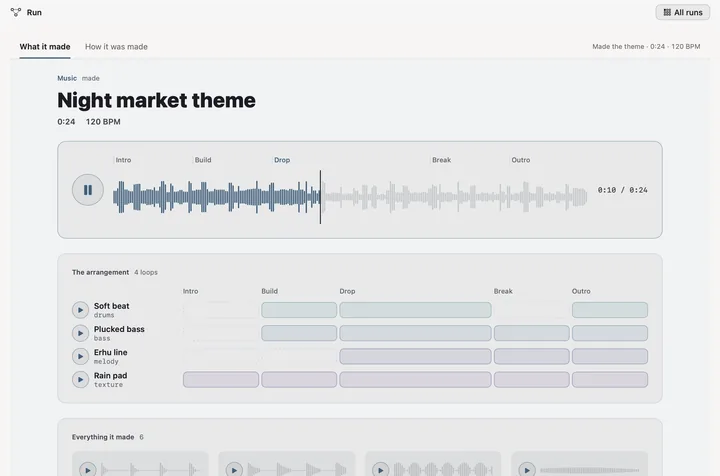Select the Rain pad Build block
This screenshot has height=476, width=720.
[299, 380]
